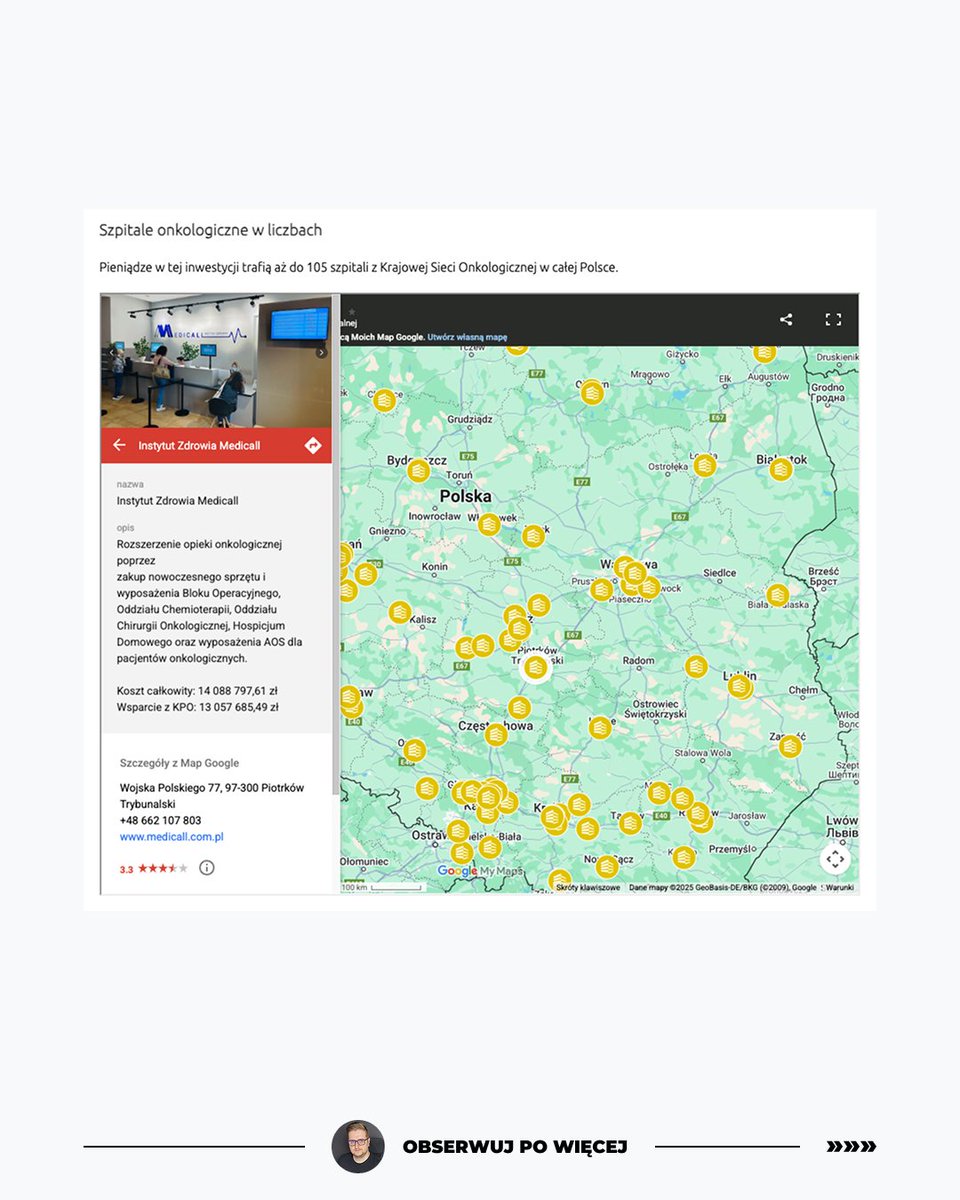Toggle fullscreen view of the map
The image size is (960, 1200).
pyautogui.click(x=833, y=319)
